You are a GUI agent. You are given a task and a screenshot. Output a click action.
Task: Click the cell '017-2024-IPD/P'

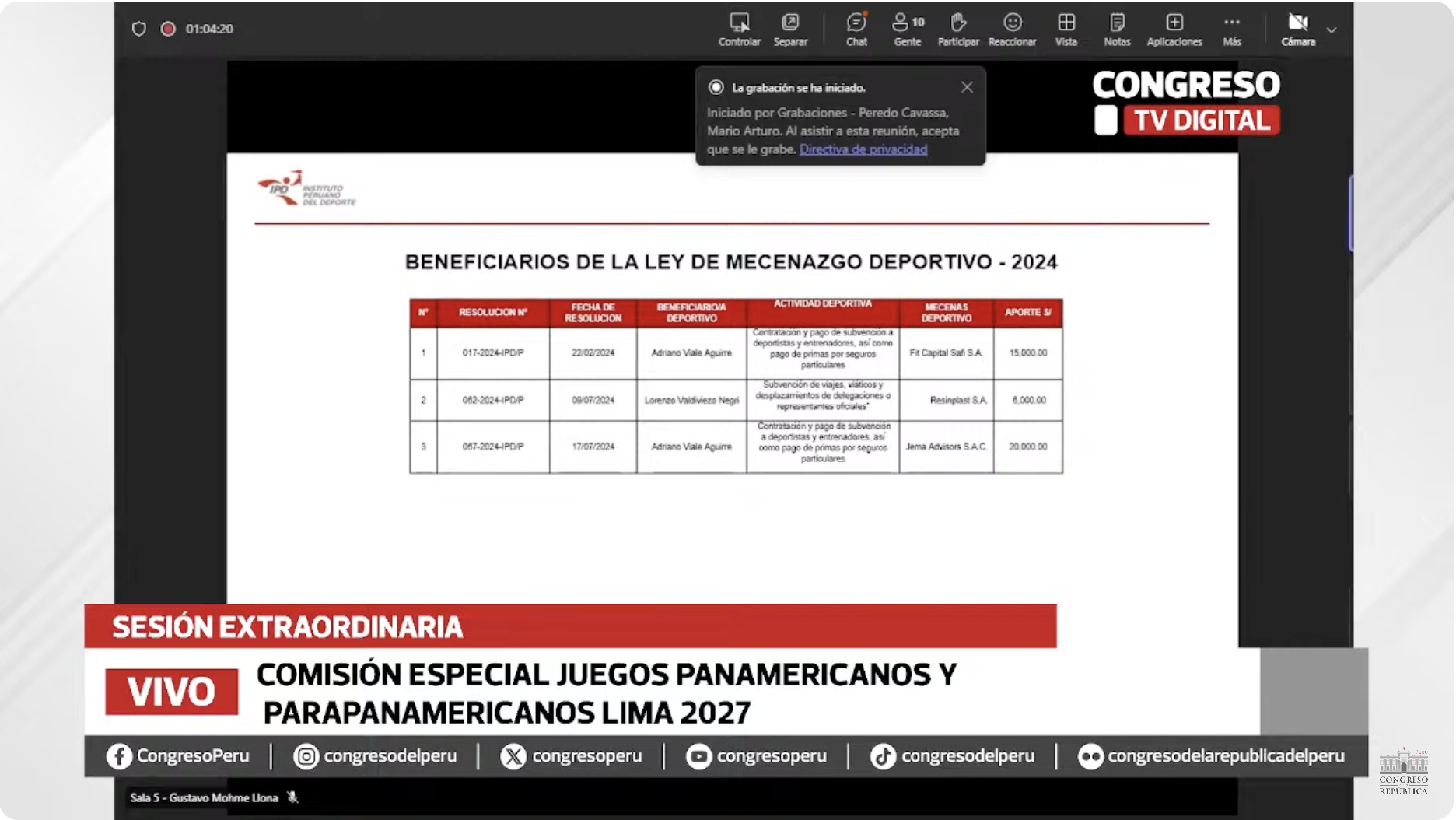tap(493, 353)
